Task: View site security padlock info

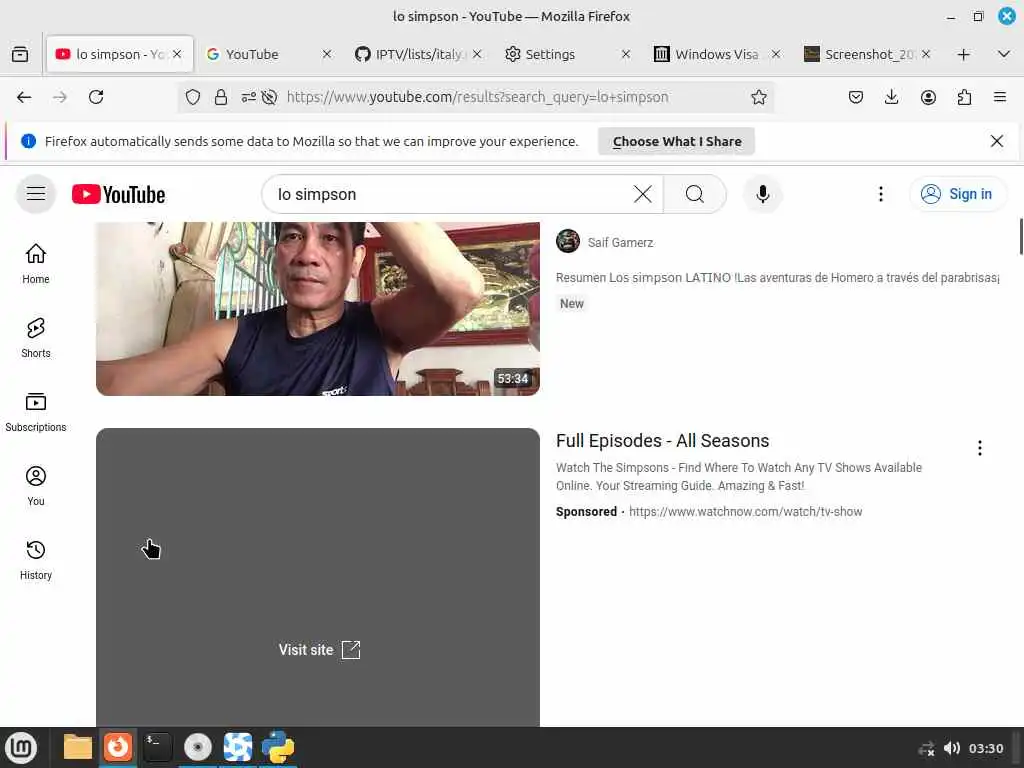Action: pos(221,97)
